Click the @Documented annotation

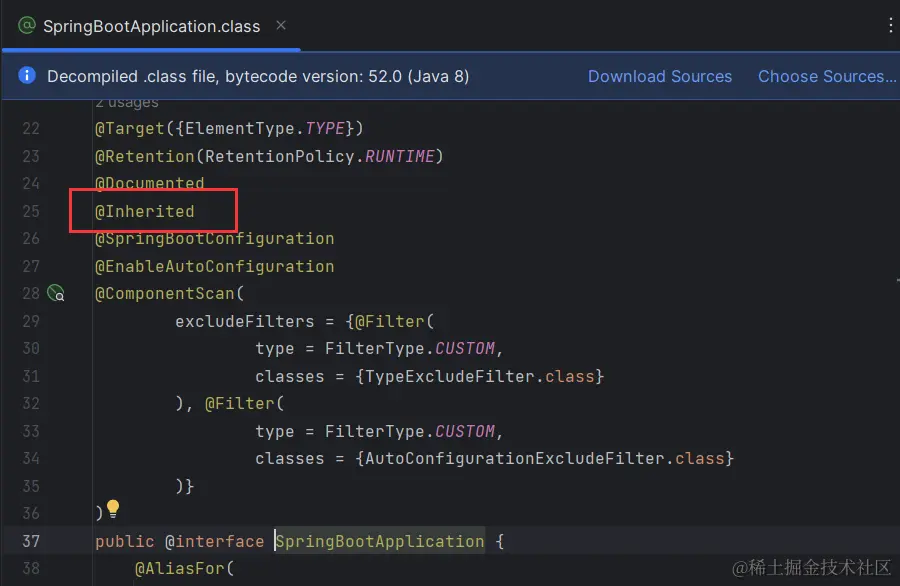click(149, 183)
